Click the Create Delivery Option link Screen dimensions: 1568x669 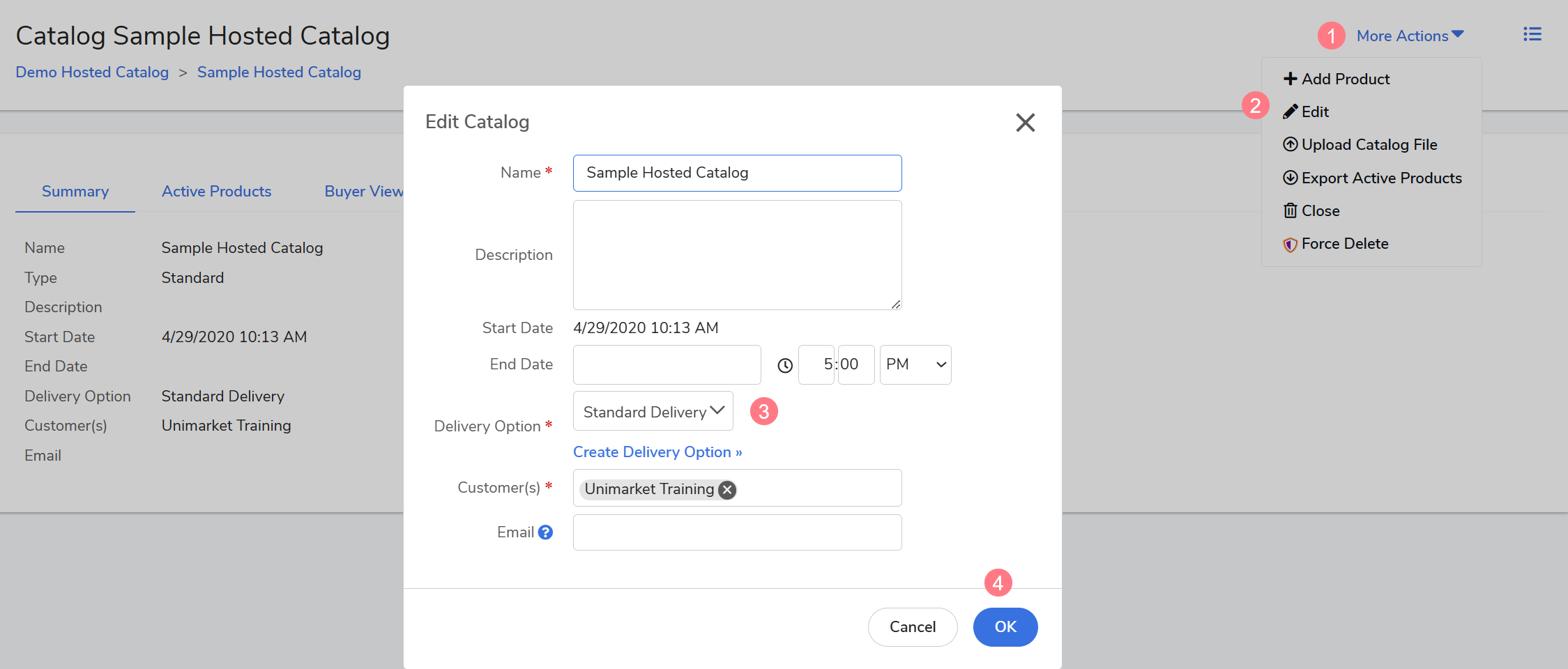click(657, 452)
